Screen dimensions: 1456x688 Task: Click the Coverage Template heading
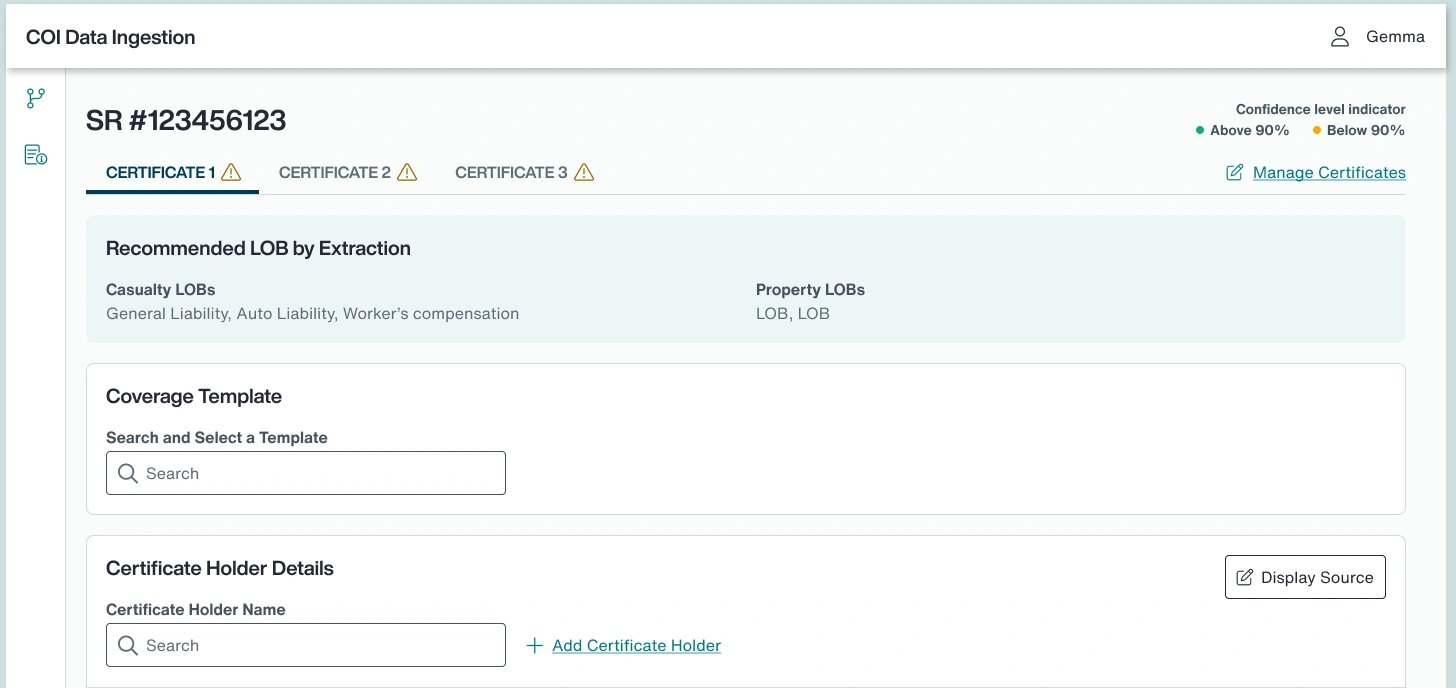coord(194,397)
